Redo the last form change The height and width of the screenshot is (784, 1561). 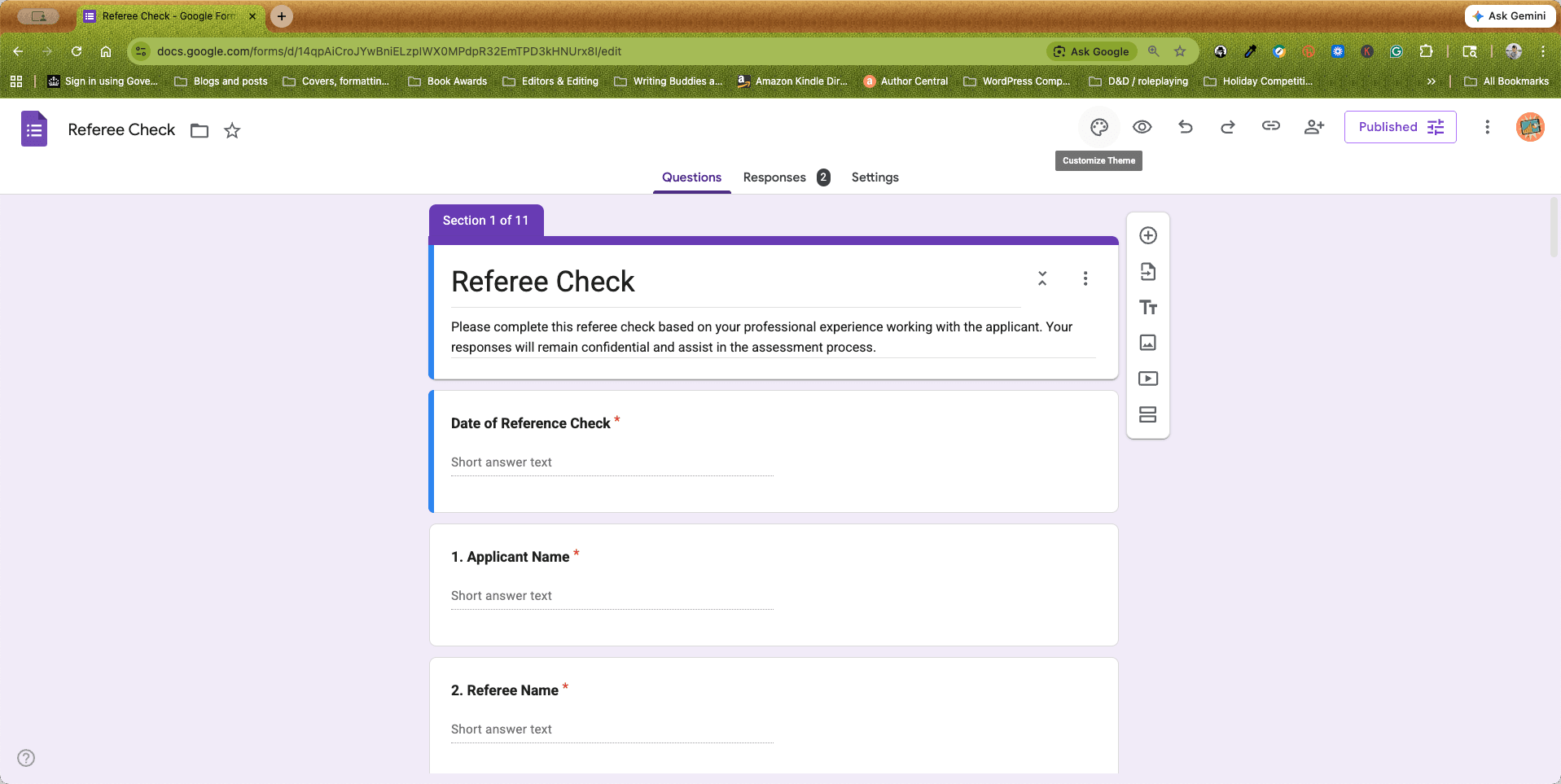pyautogui.click(x=1228, y=127)
